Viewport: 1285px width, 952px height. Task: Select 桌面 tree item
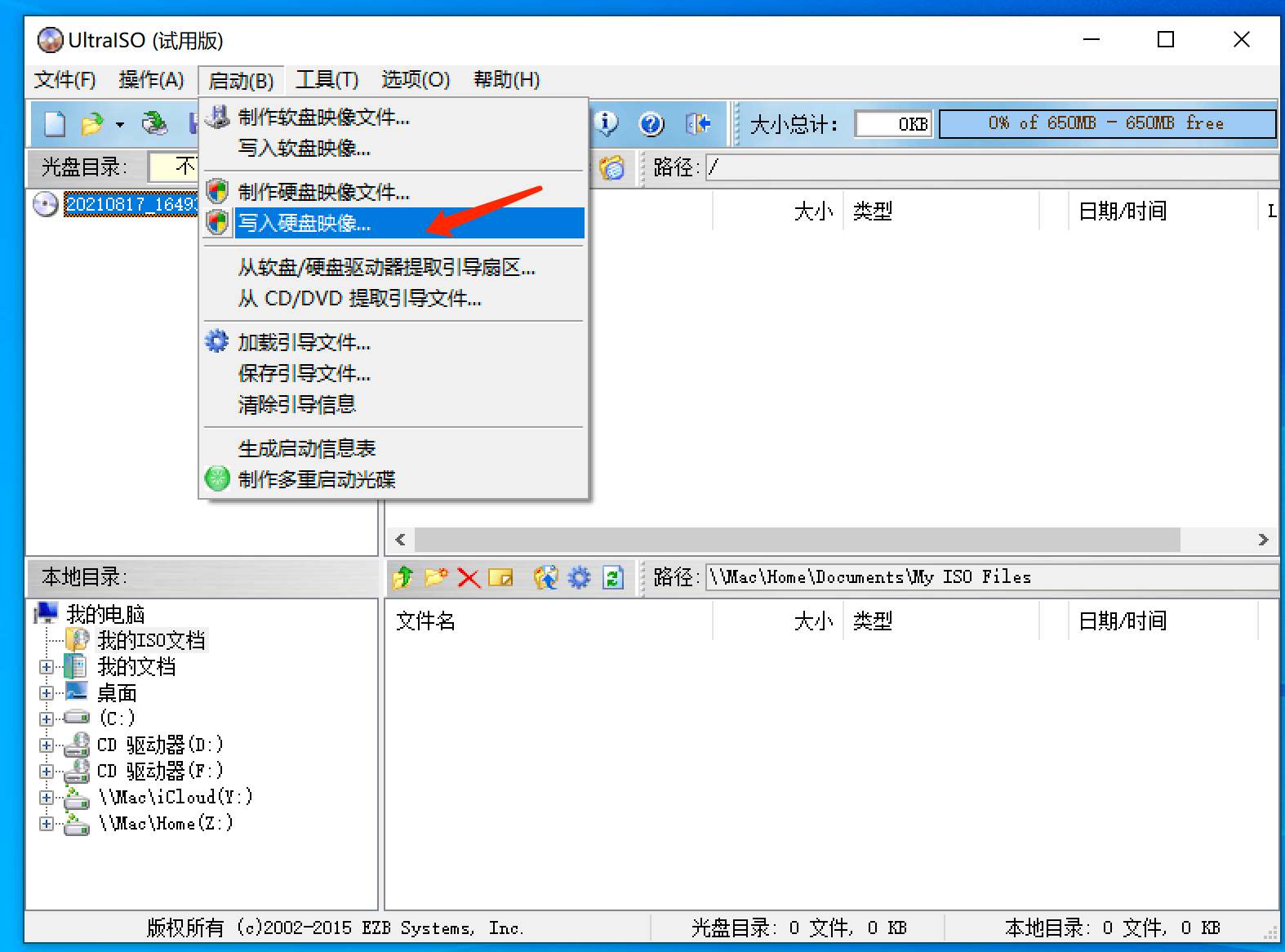(x=117, y=693)
